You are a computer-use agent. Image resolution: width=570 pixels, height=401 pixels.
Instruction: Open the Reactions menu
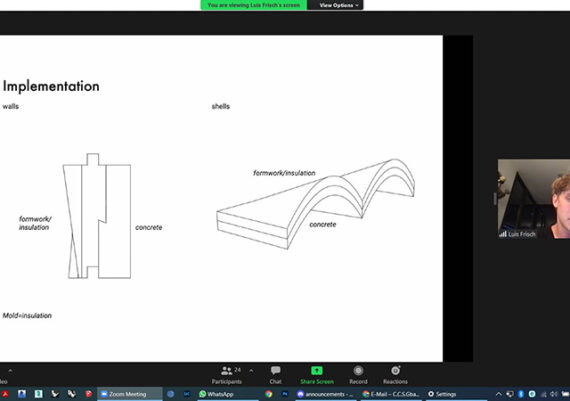[x=395, y=375]
